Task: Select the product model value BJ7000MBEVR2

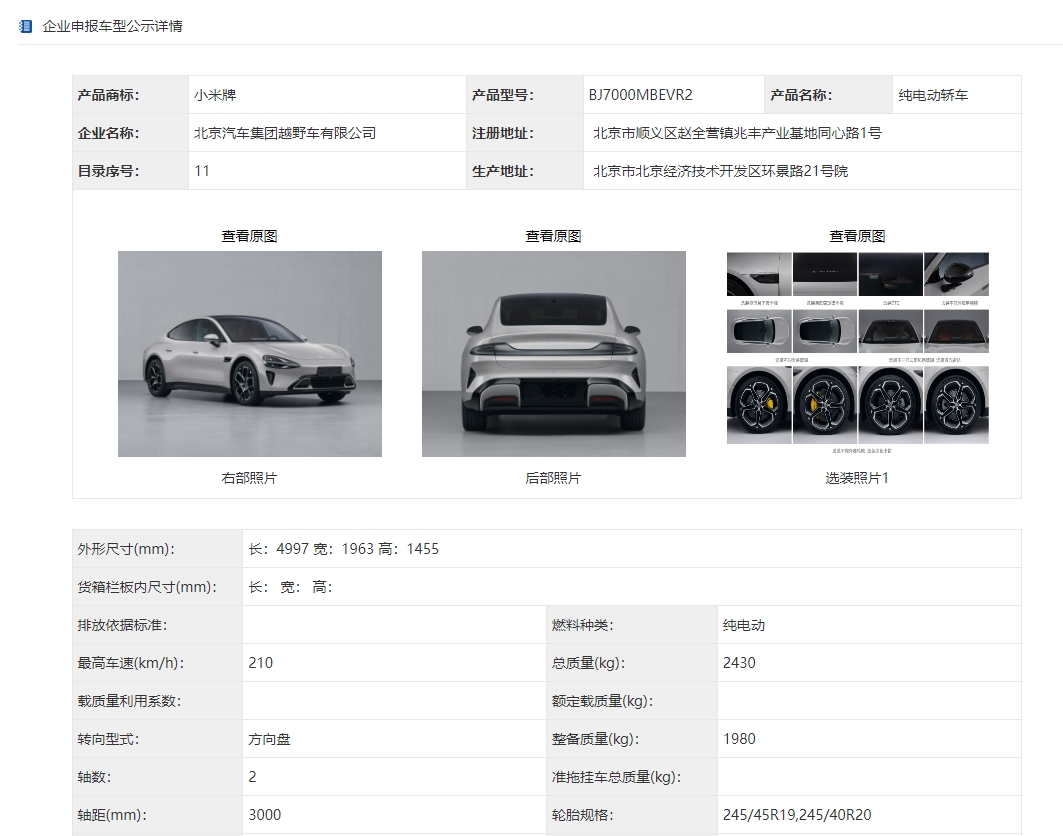Action: pyautogui.click(x=640, y=95)
